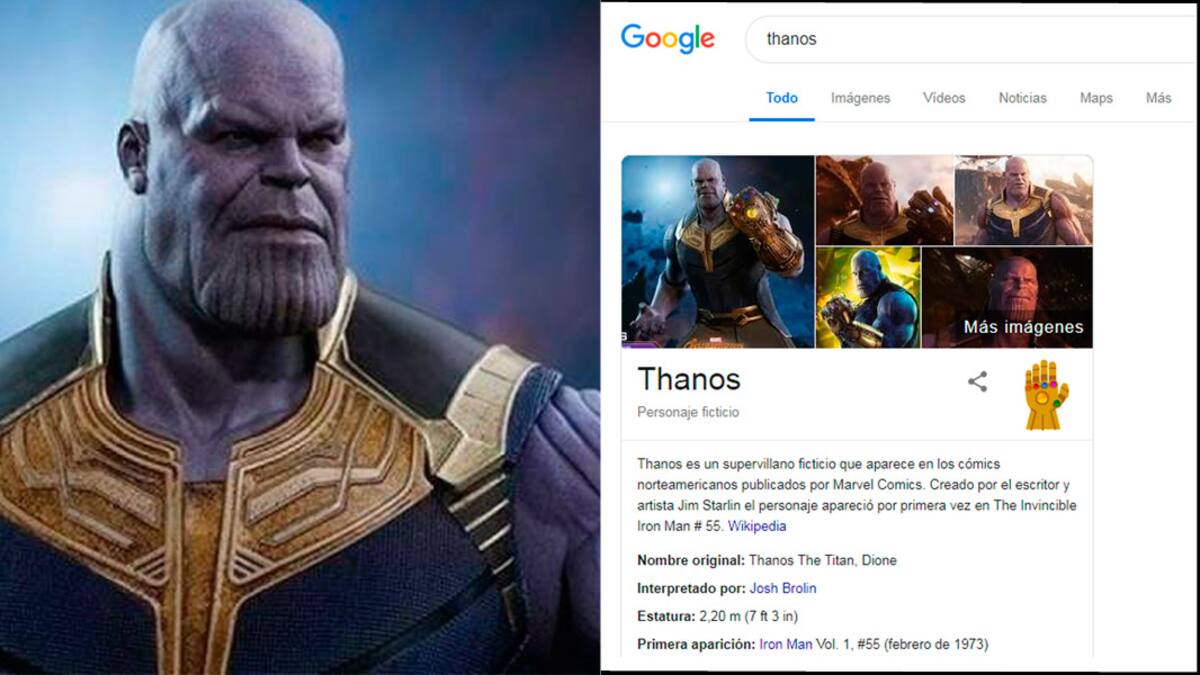Expand the Más menu
The image size is (1200, 675).
1158,98
